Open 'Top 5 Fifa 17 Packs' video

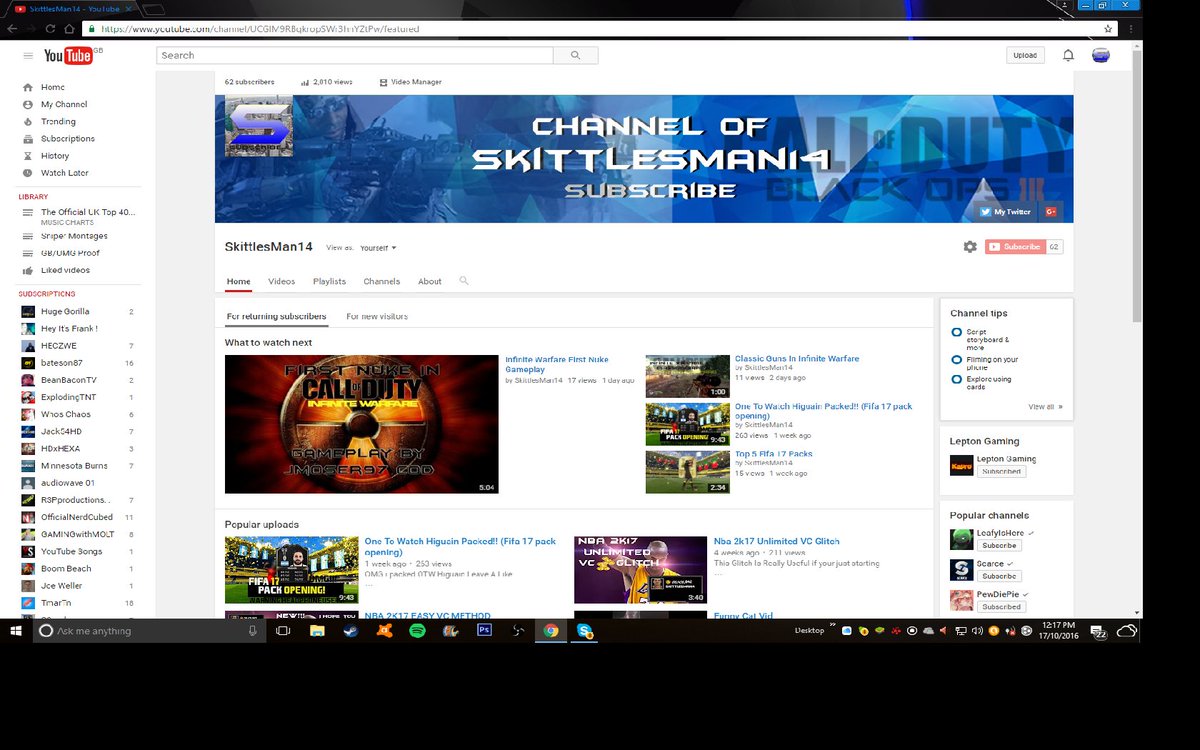pos(774,454)
